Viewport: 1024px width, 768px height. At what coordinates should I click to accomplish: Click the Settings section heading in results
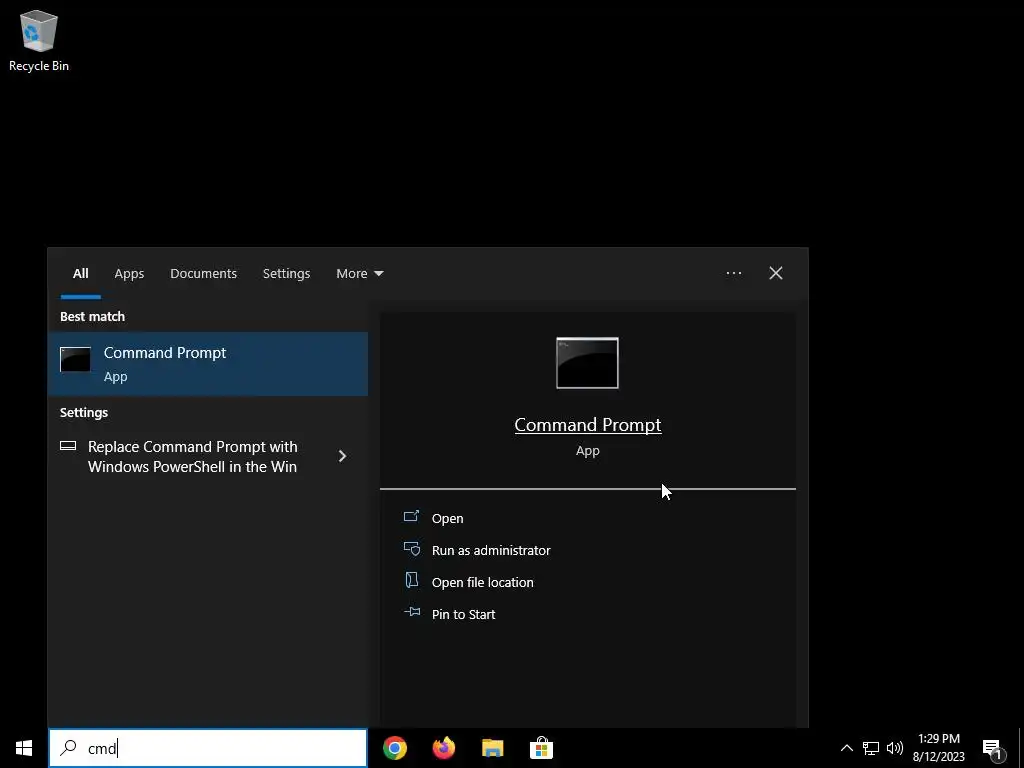pos(84,413)
